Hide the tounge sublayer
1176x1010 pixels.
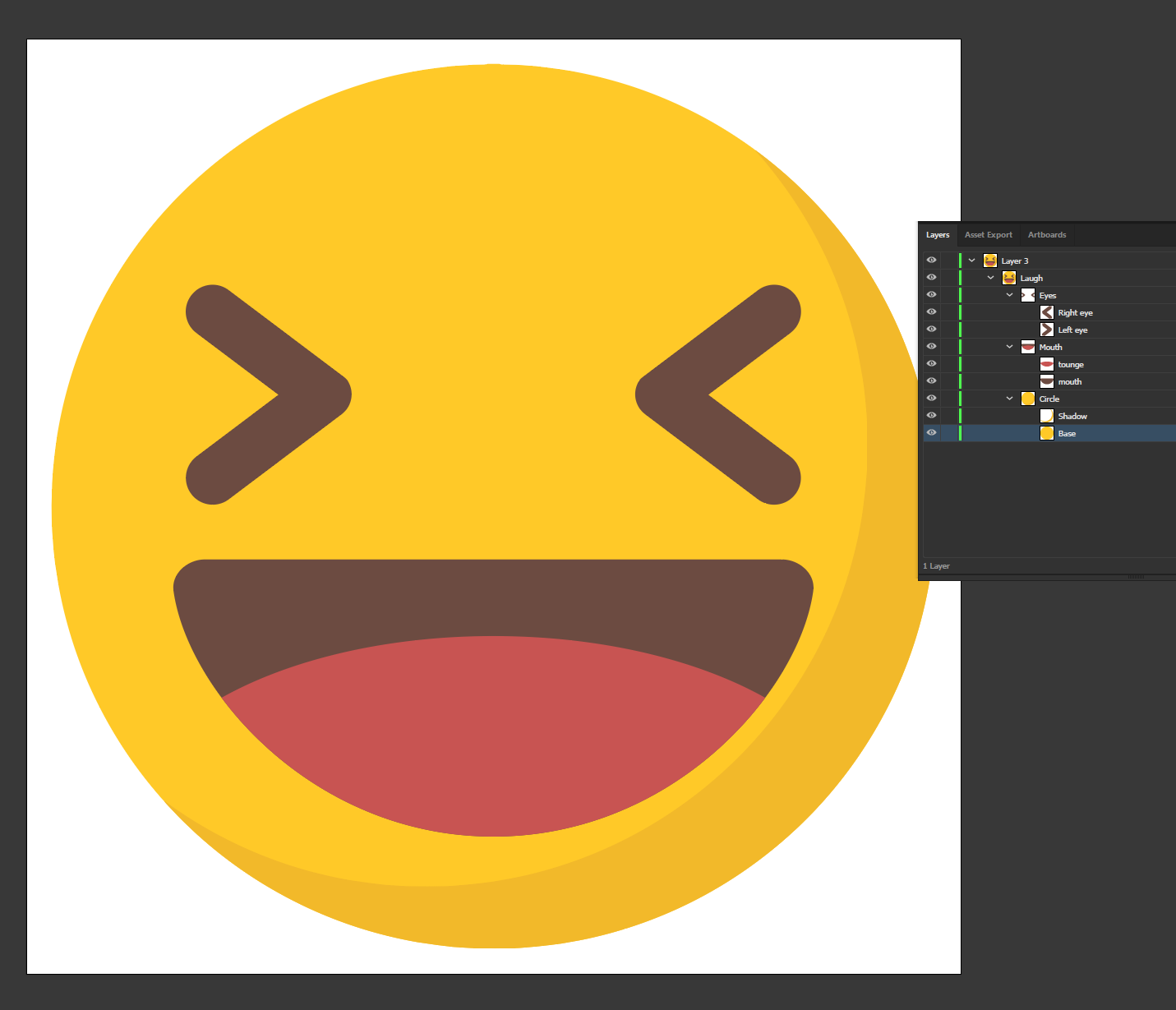931,363
